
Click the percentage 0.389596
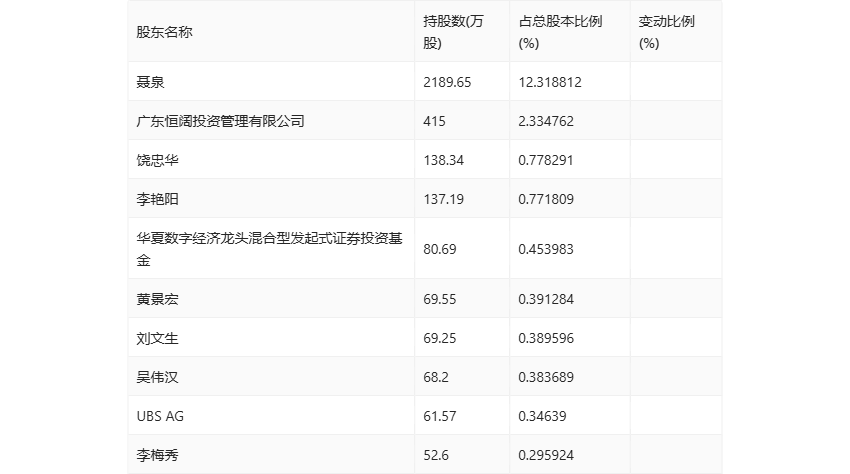click(546, 338)
